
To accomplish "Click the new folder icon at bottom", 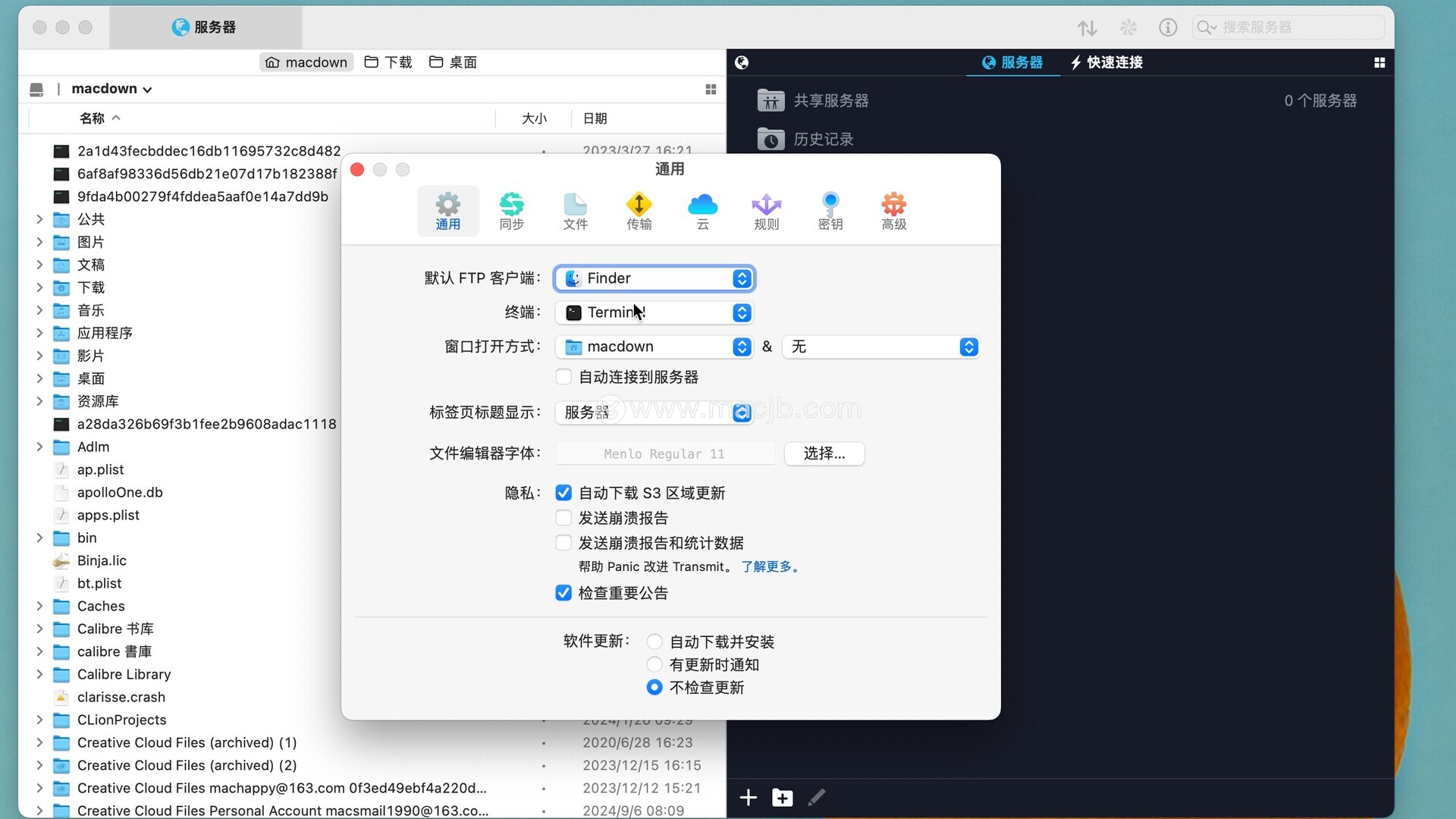I will pos(783,798).
